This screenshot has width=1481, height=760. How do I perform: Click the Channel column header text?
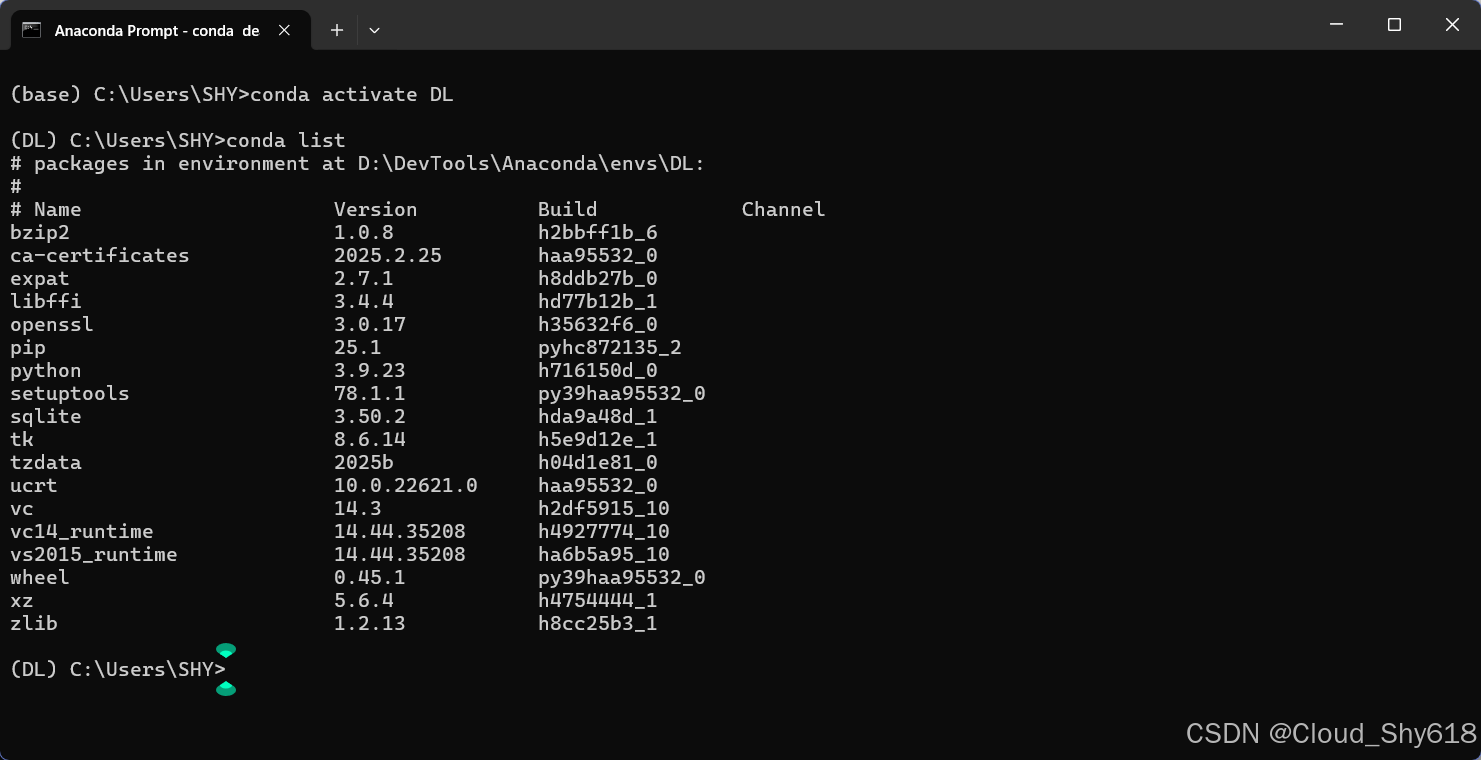783,210
